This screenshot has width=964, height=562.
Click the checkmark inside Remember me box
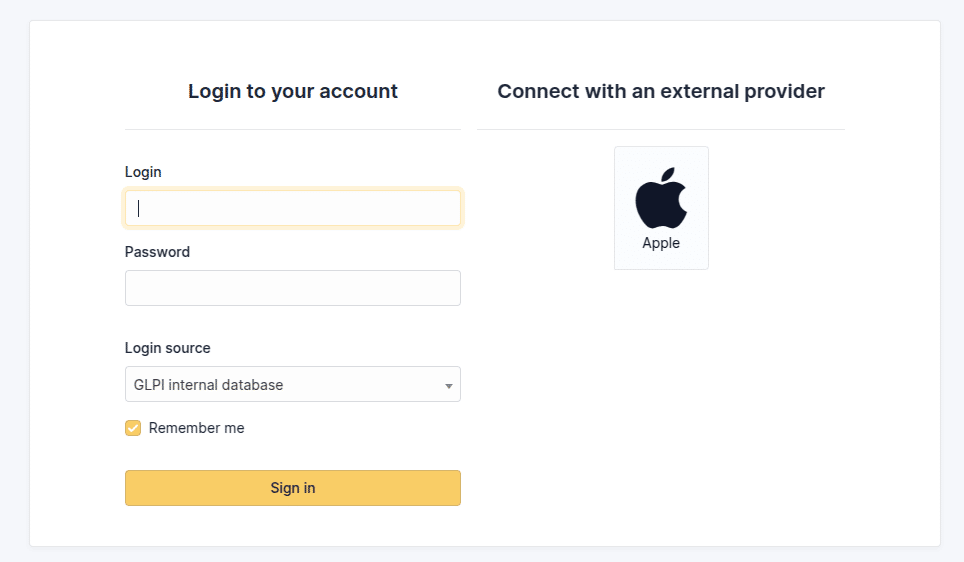(133, 428)
